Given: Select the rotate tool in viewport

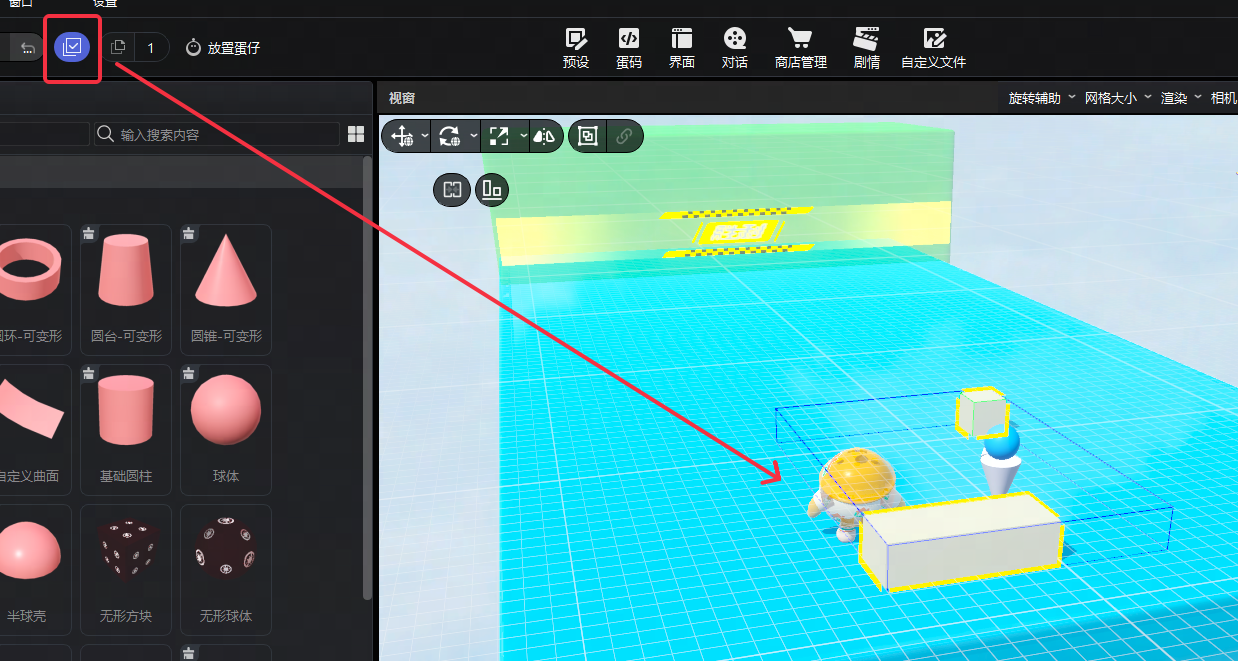Looking at the screenshot, I should [450, 136].
